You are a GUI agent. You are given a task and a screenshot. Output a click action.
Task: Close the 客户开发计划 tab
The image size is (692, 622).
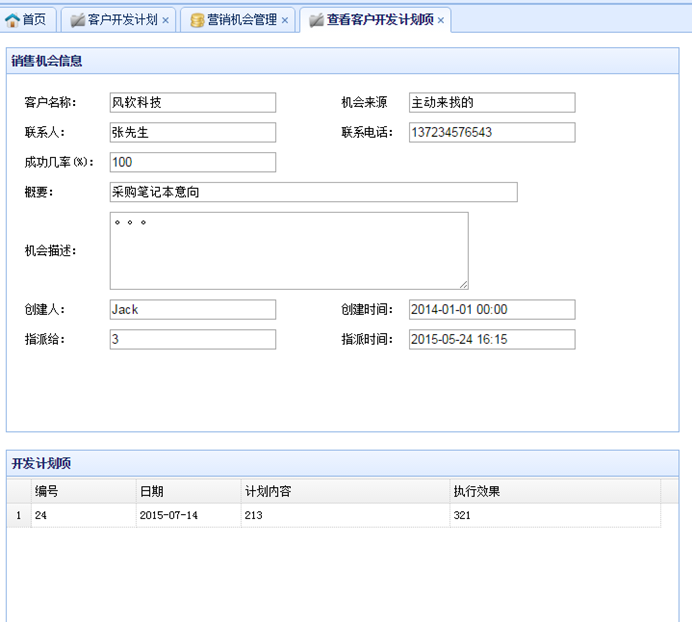pyautogui.click(x=165, y=20)
